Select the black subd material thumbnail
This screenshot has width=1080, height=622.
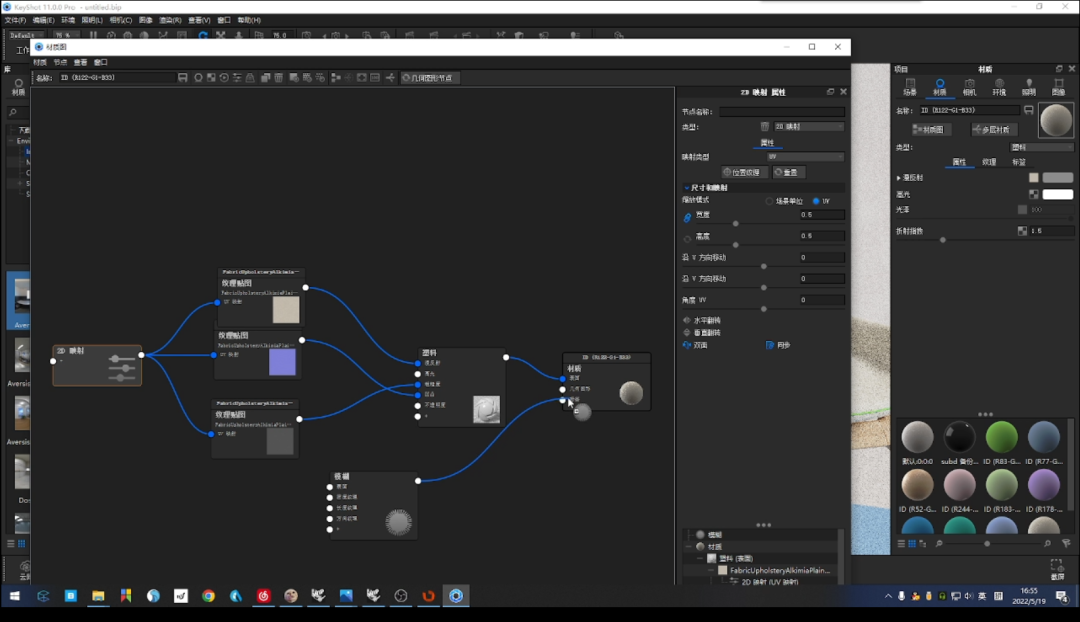[x=959, y=437]
